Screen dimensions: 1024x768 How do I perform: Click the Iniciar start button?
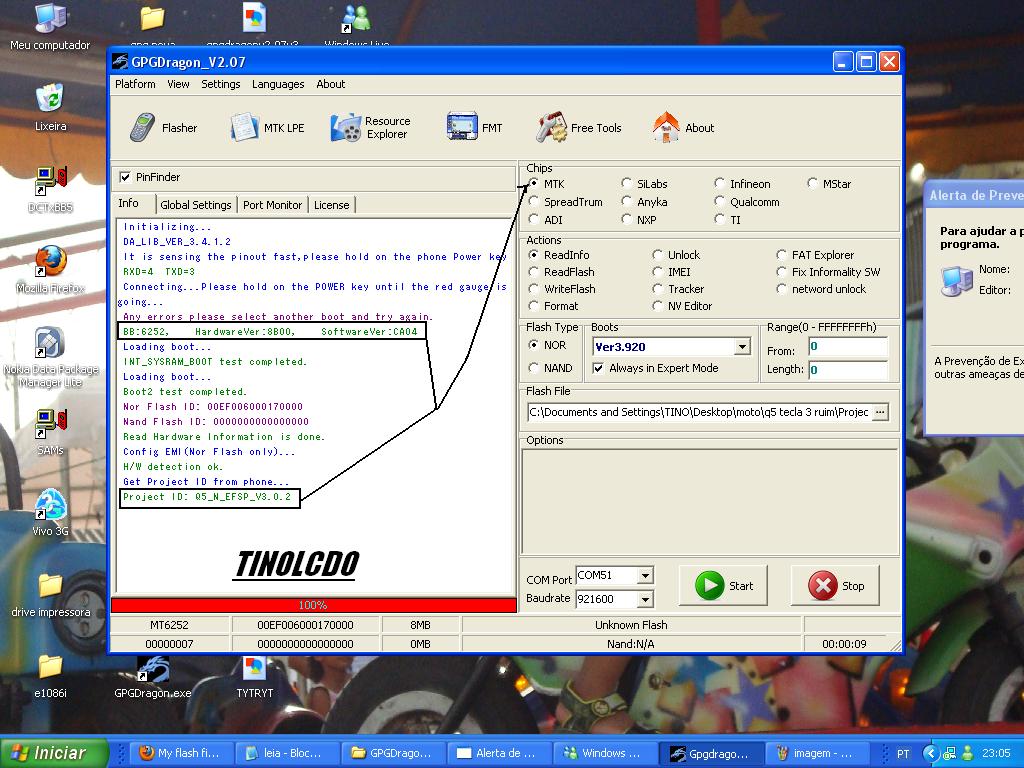(x=54, y=753)
